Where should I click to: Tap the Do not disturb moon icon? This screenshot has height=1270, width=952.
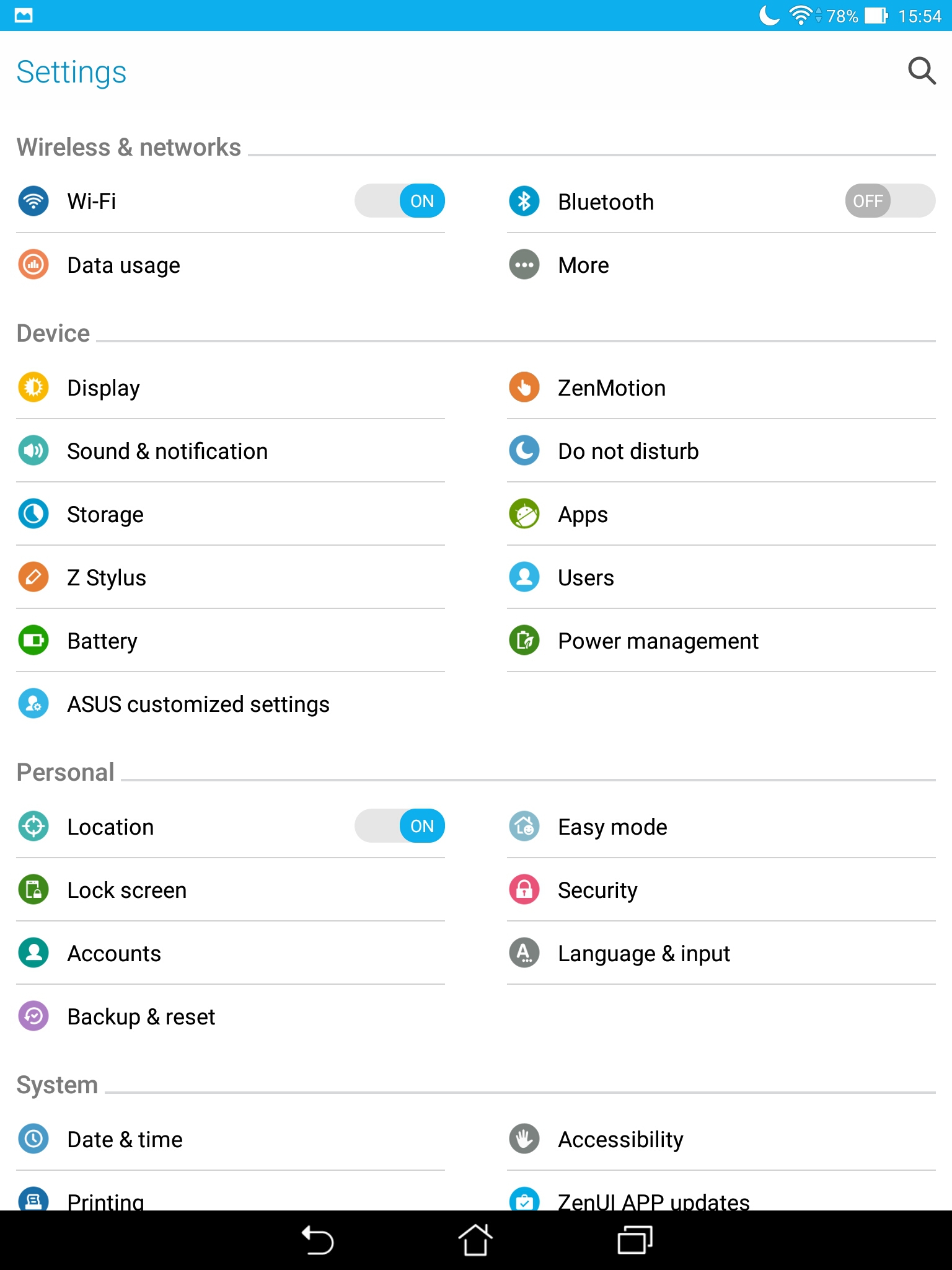[524, 451]
